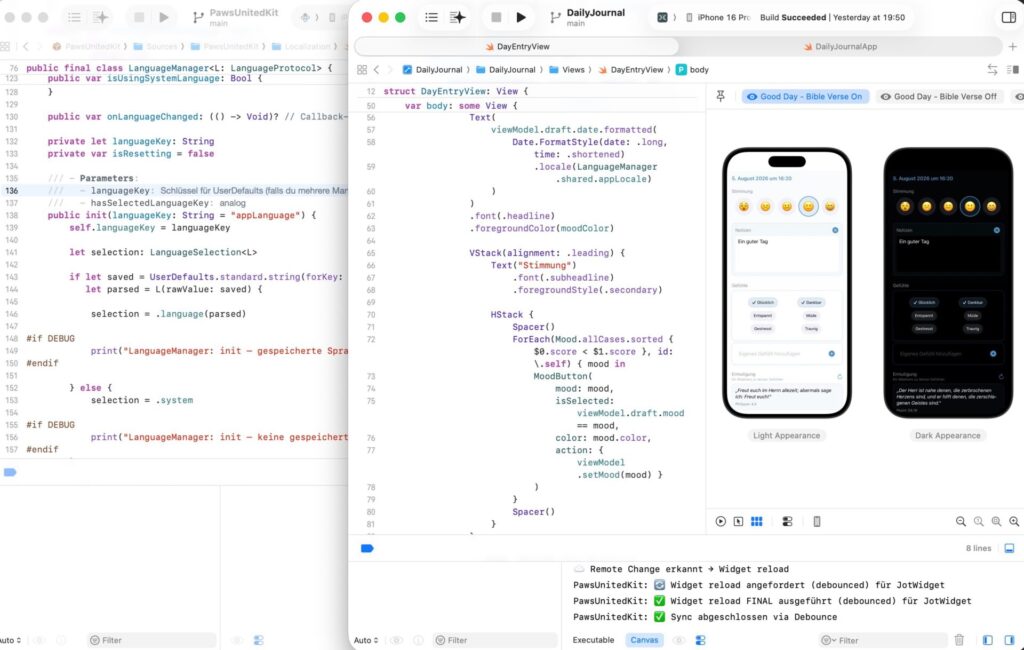The height and width of the screenshot is (650, 1024).
Task: Open related items grid menu in DailyJournal
Action: (362, 70)
